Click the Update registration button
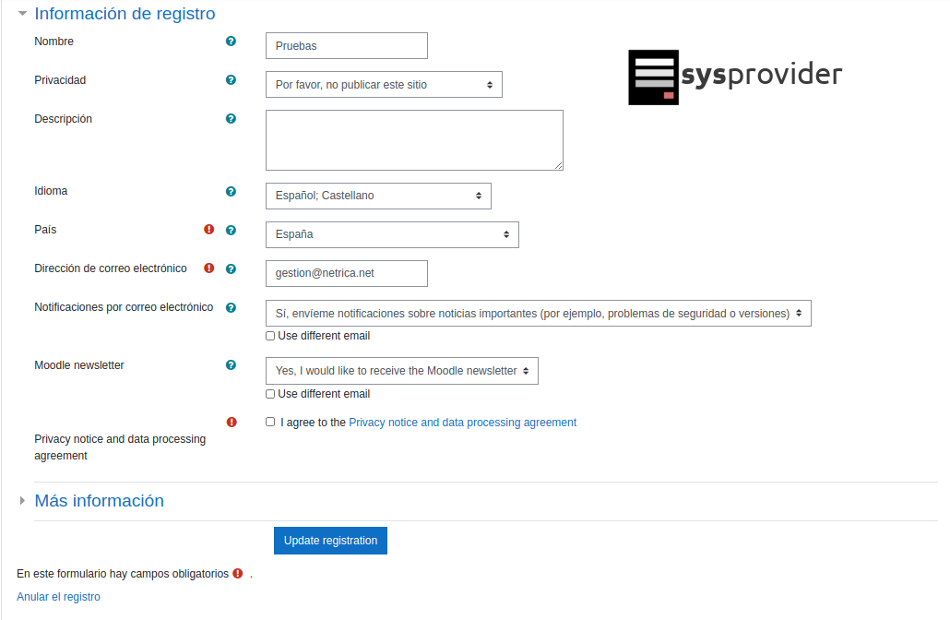This screenshot has height=620, width=950. (330, 541)
